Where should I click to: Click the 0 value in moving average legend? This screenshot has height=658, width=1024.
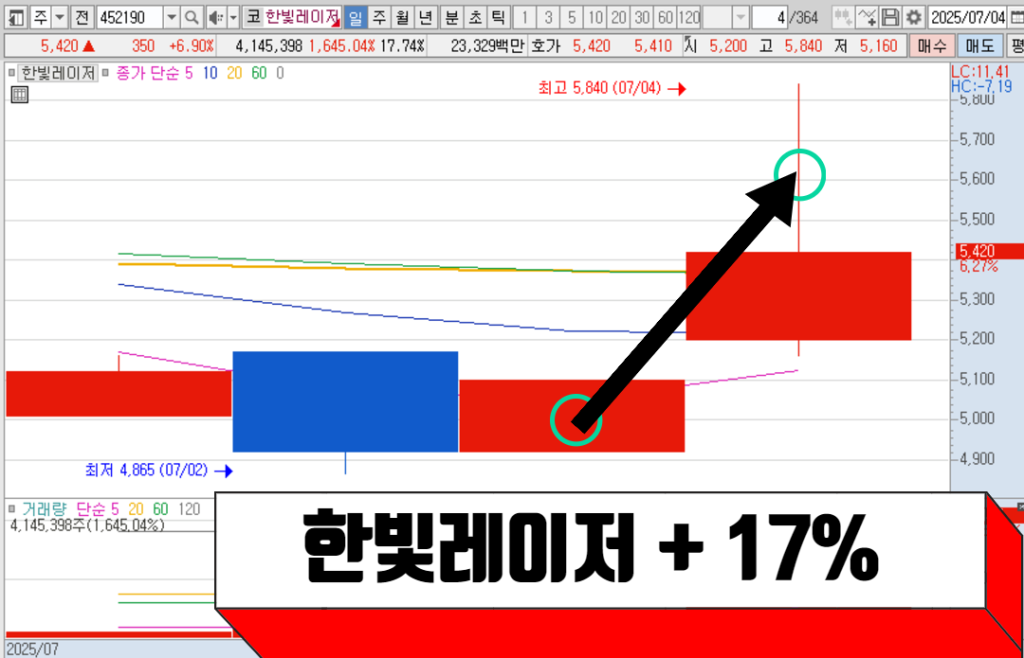tap(280, 72)
